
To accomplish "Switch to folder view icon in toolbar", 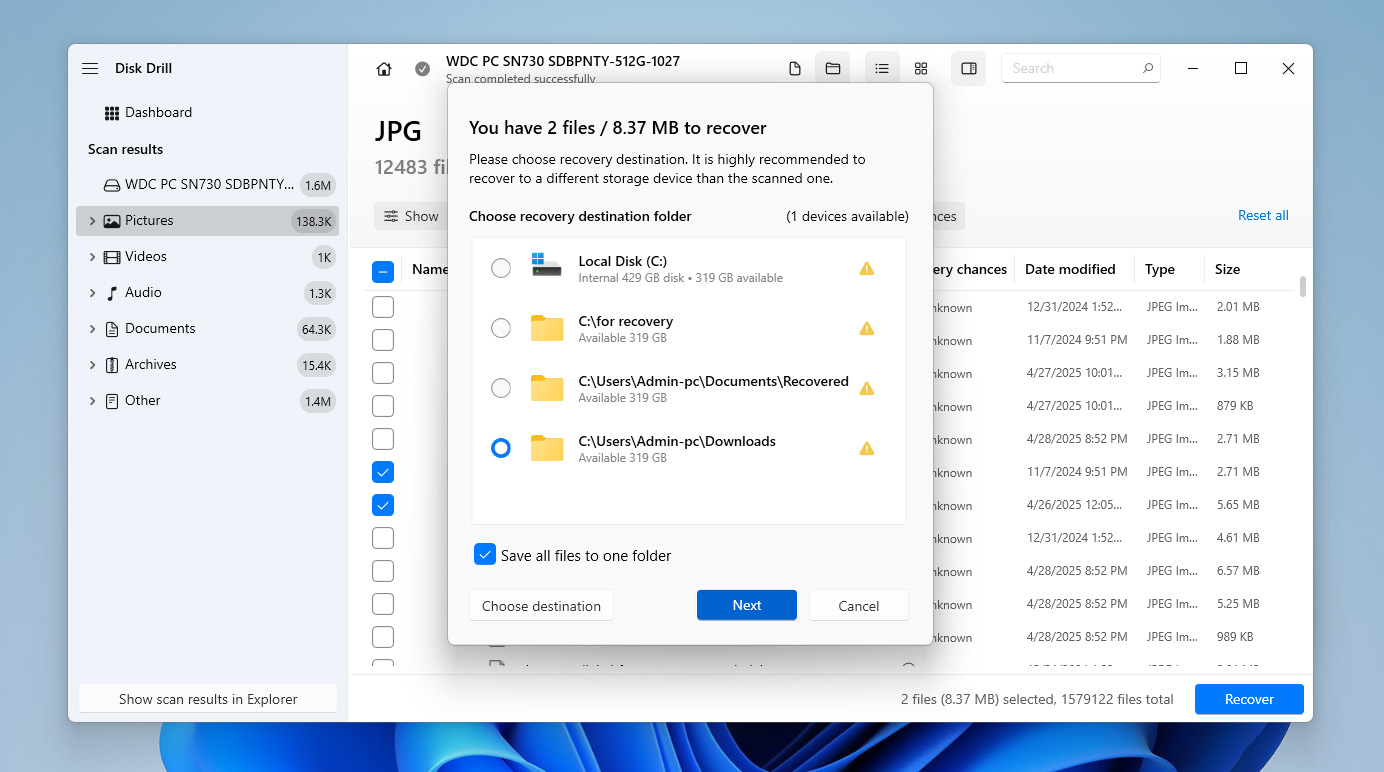I will coord(832,68).
